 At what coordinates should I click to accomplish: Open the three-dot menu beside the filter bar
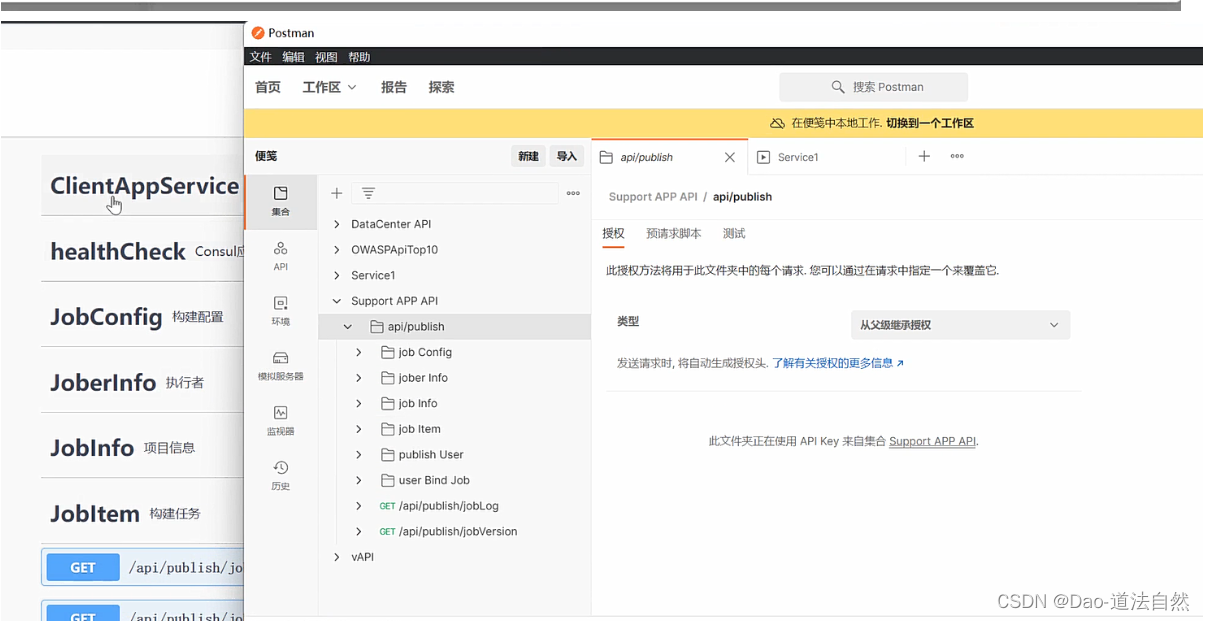click(573, 193)
